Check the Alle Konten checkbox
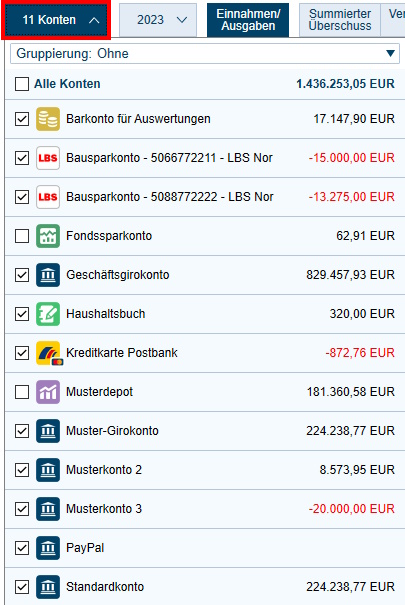This screenshot has height=605, width=405. point(22,84)
